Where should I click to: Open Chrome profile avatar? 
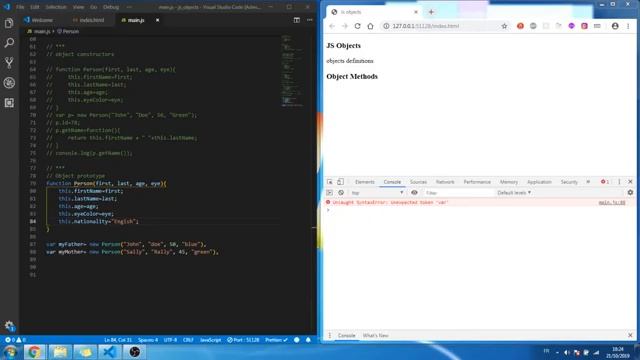(x=615, y=26)
